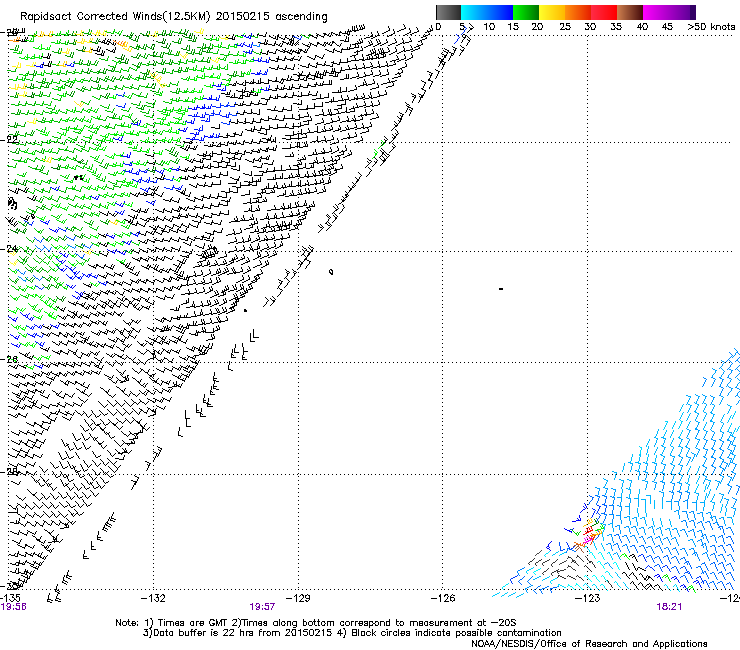The height and width of the screenshot is (650, 740).
Task: Click the '10' legend scale label
Action: [x=489, y=27]
